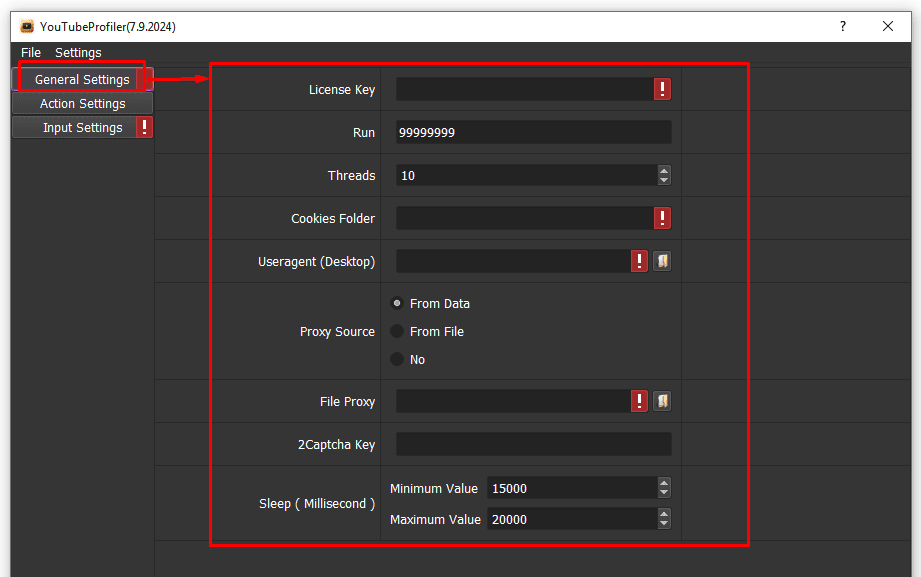Click the 'File Proxy' label text
Screen dimensions: 921x577
(x=347, y=401)
